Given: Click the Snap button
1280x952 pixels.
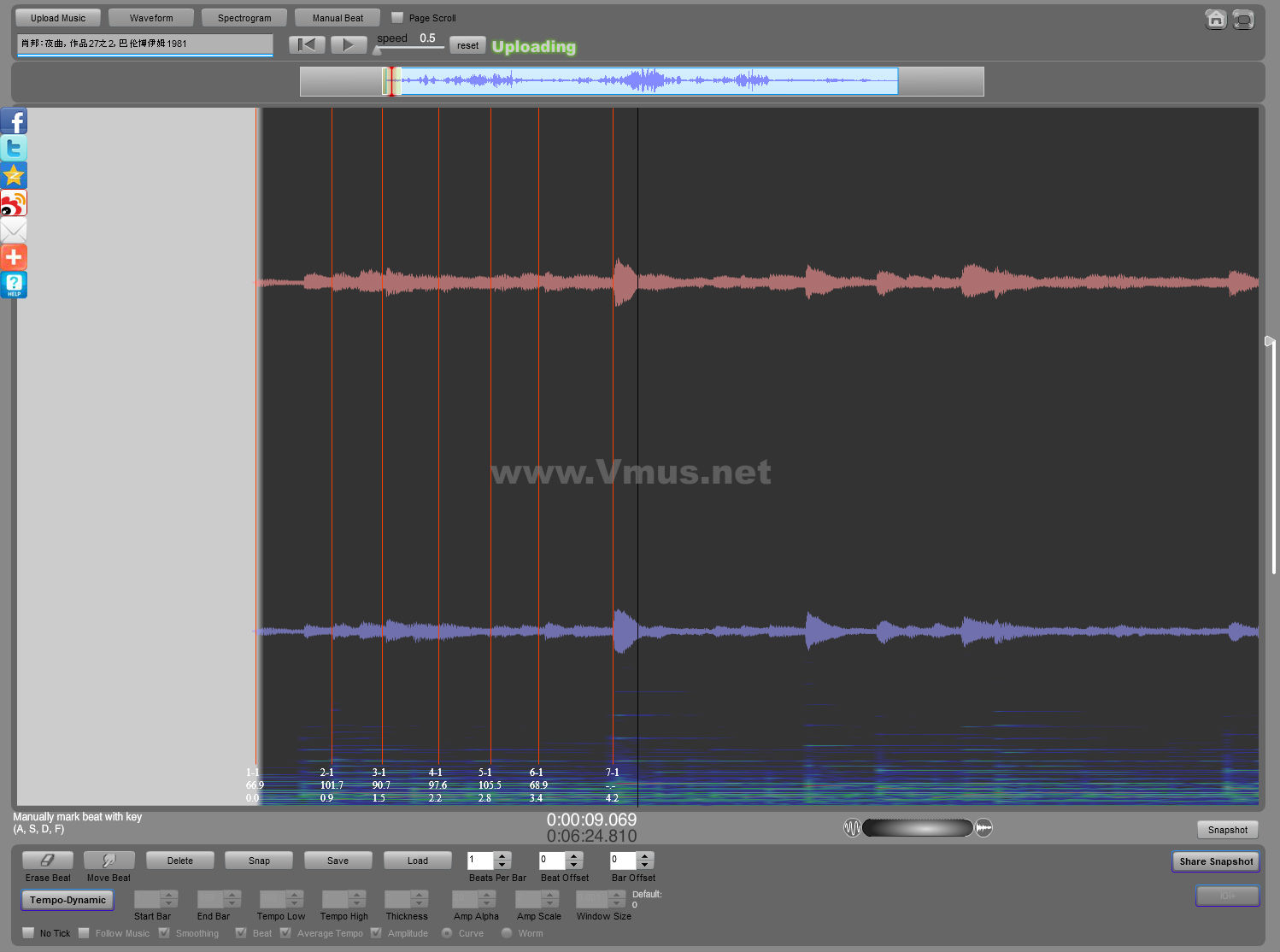Looking at the screenshot, I should (259, 861).
